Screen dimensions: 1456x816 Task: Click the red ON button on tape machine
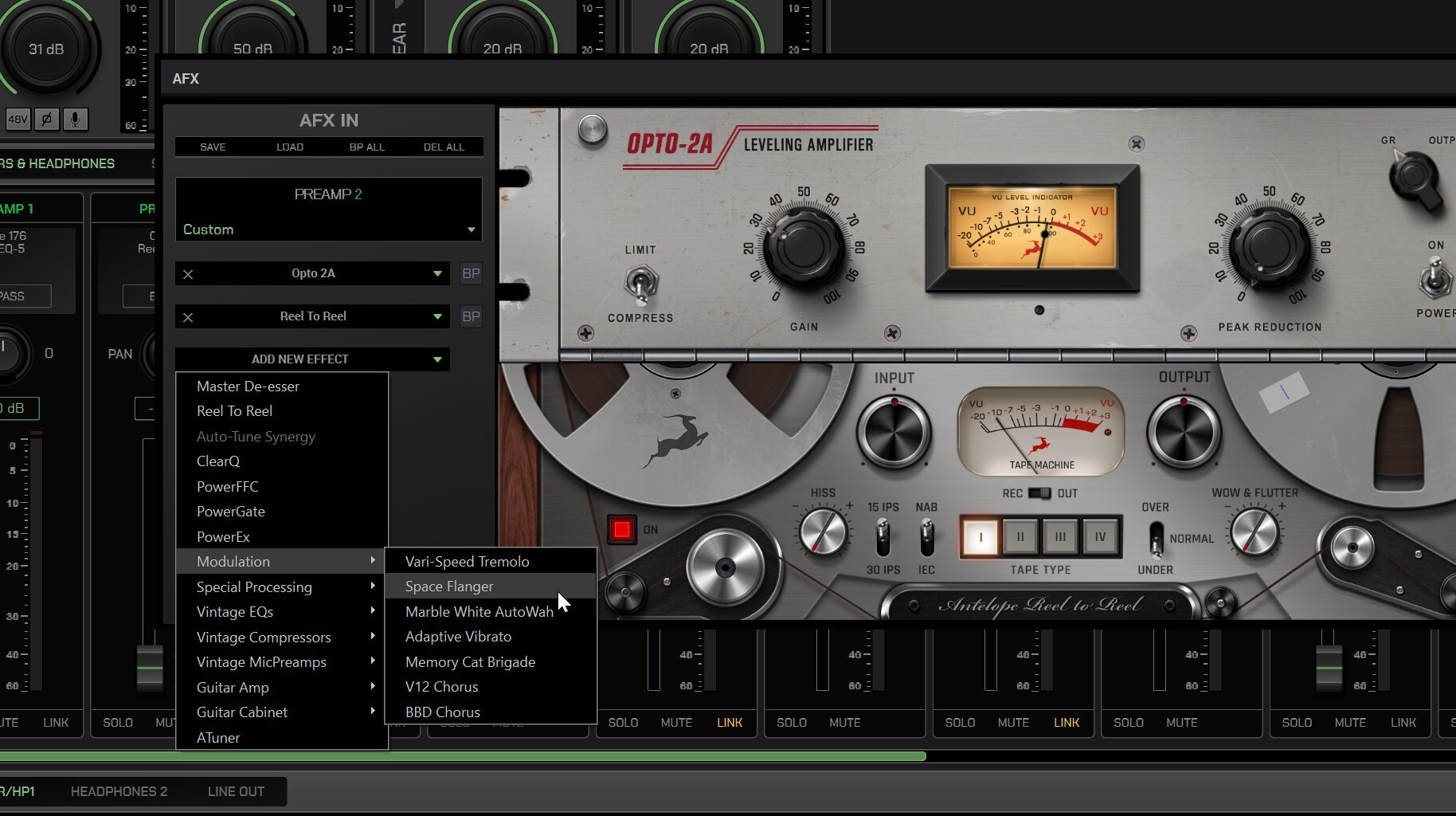tap(622, 530)
